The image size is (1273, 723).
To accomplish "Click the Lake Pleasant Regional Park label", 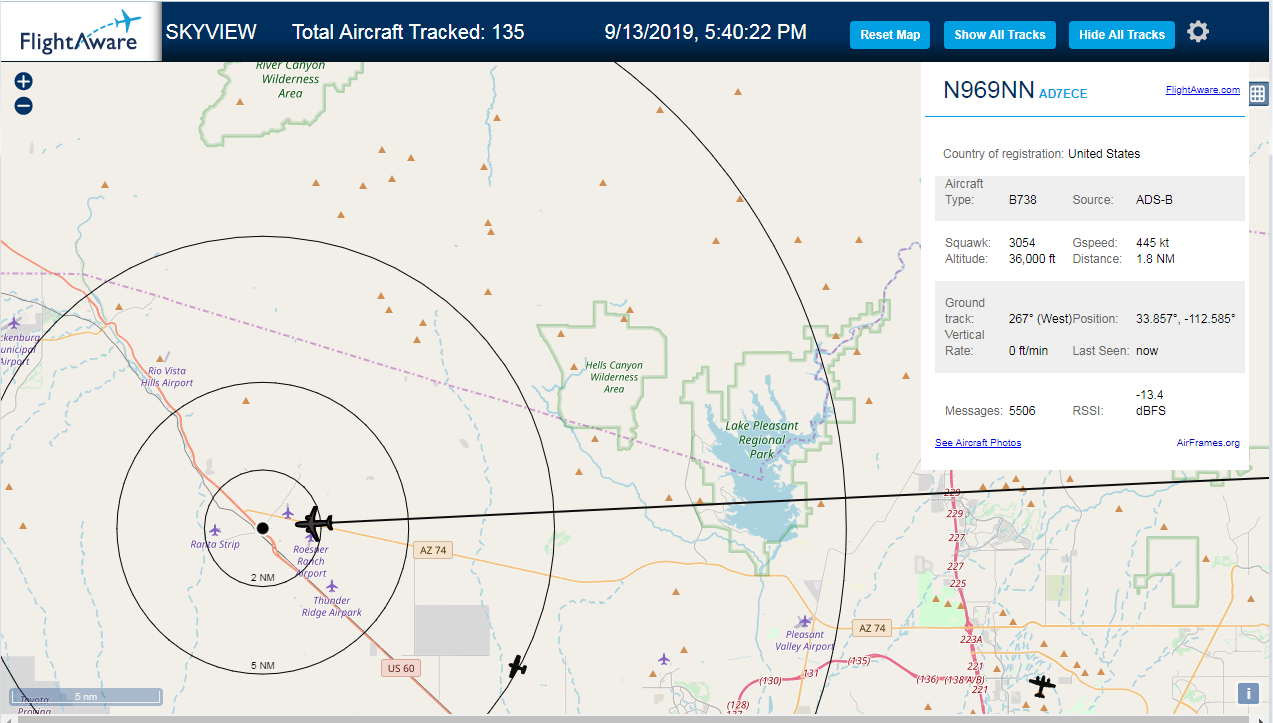I will point(762,440).
